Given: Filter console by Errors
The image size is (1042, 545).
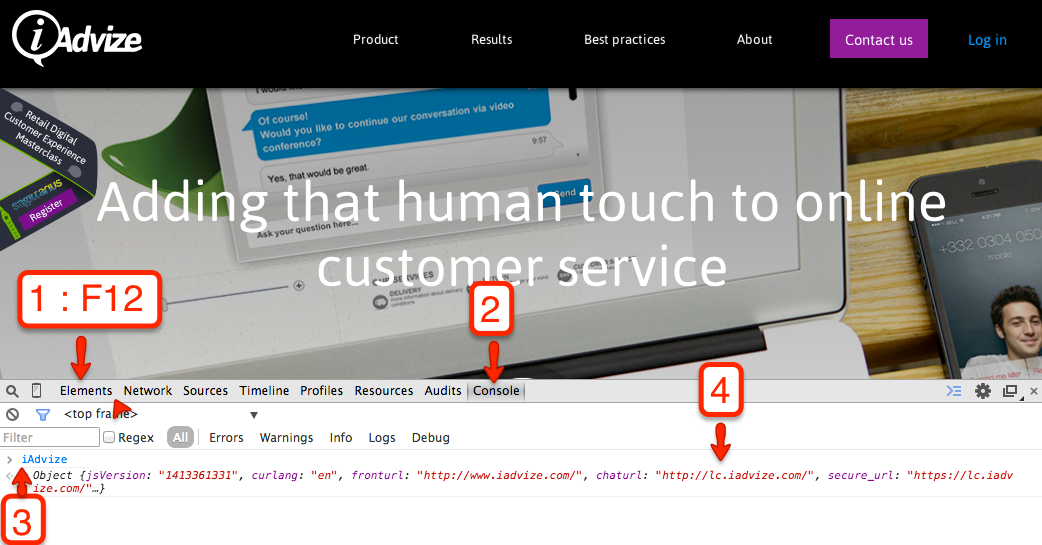Looking at the screenshot, I should click(226, 437).
